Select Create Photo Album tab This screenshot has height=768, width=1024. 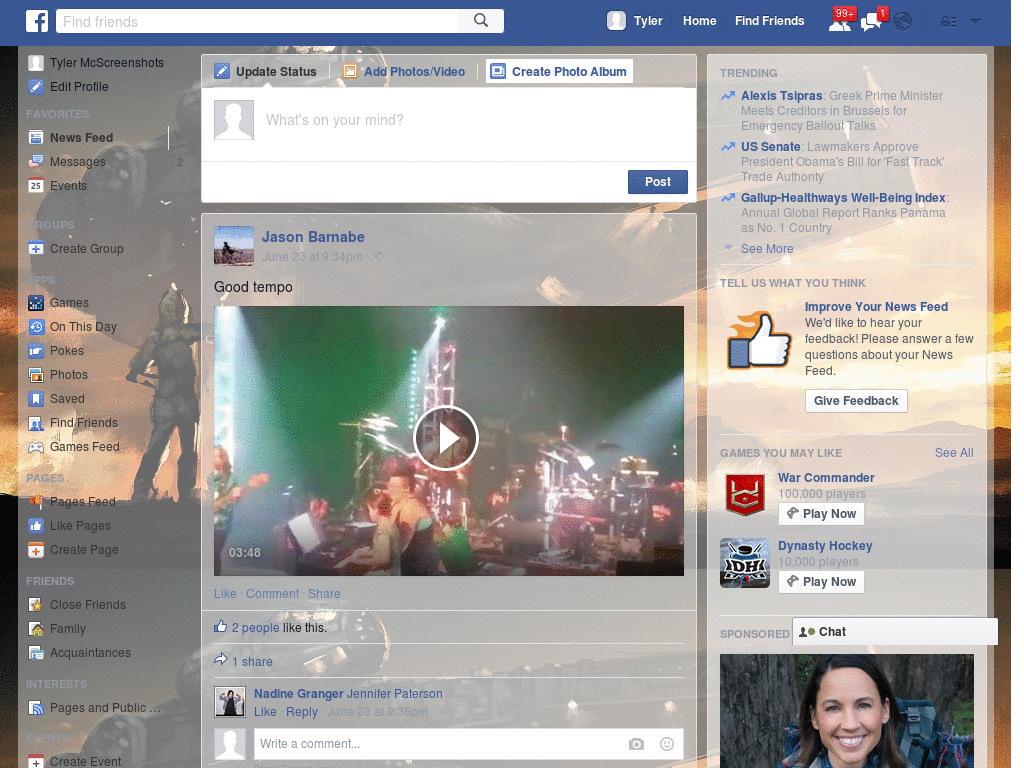click(559, 71)
